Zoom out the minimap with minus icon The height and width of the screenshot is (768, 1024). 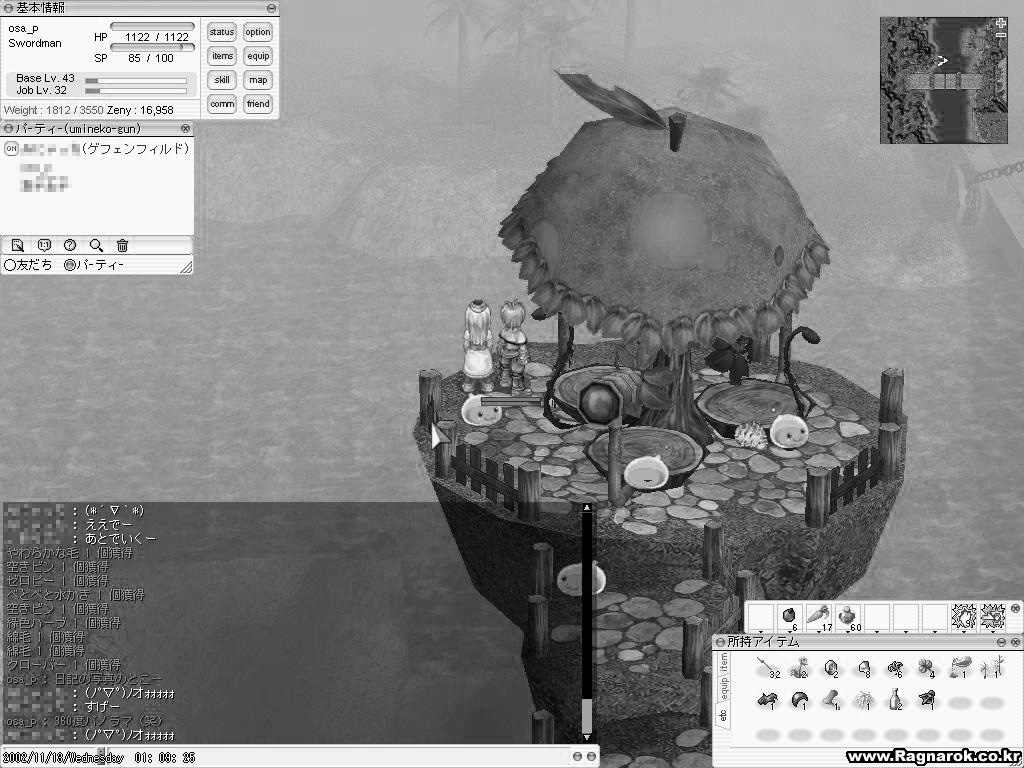coord(1001,35)
